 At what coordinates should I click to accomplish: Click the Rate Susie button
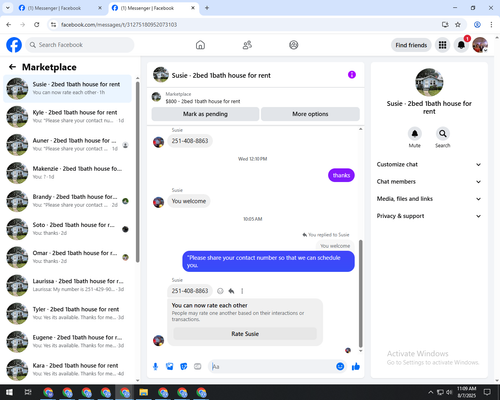[245, 334]
